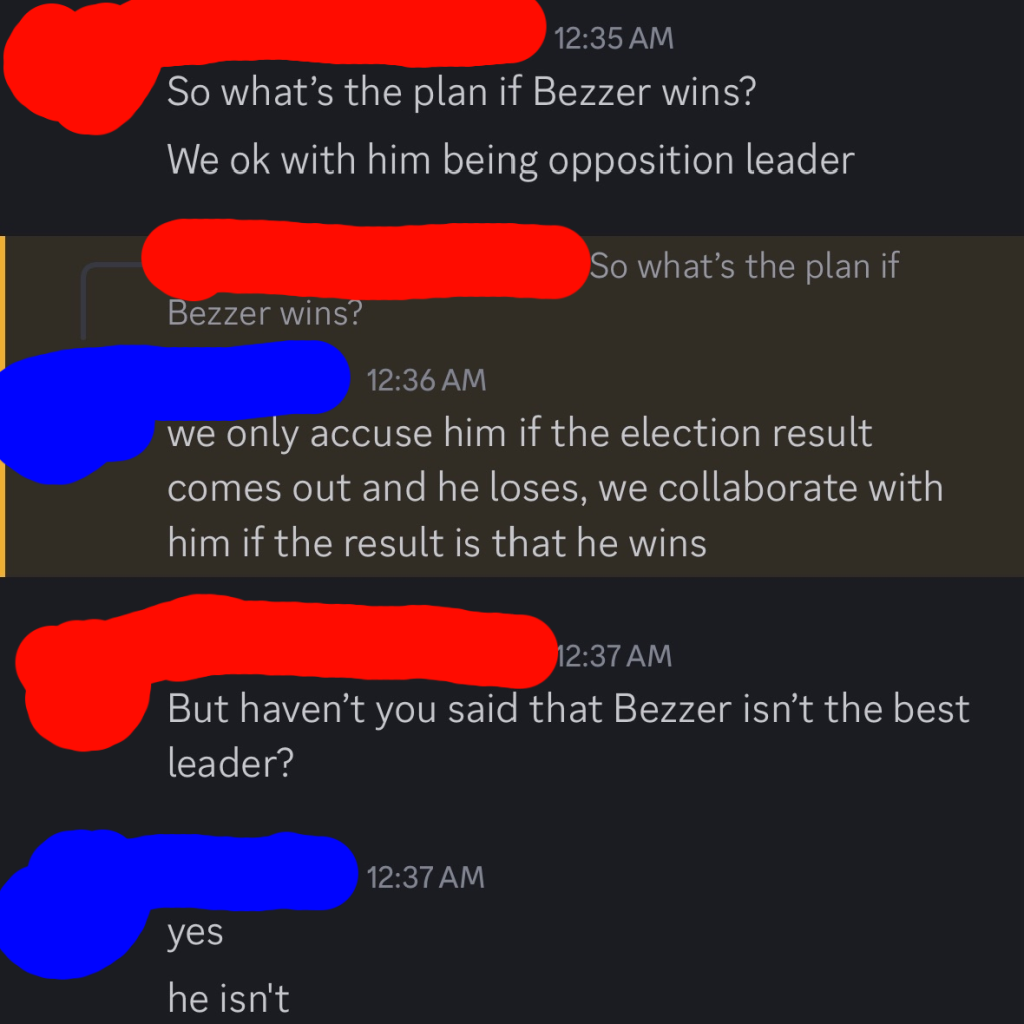Click the 12:37 AM timestamp above "yes"
The width and height of the screenshot is (1024, 1024).
point(425,877)
